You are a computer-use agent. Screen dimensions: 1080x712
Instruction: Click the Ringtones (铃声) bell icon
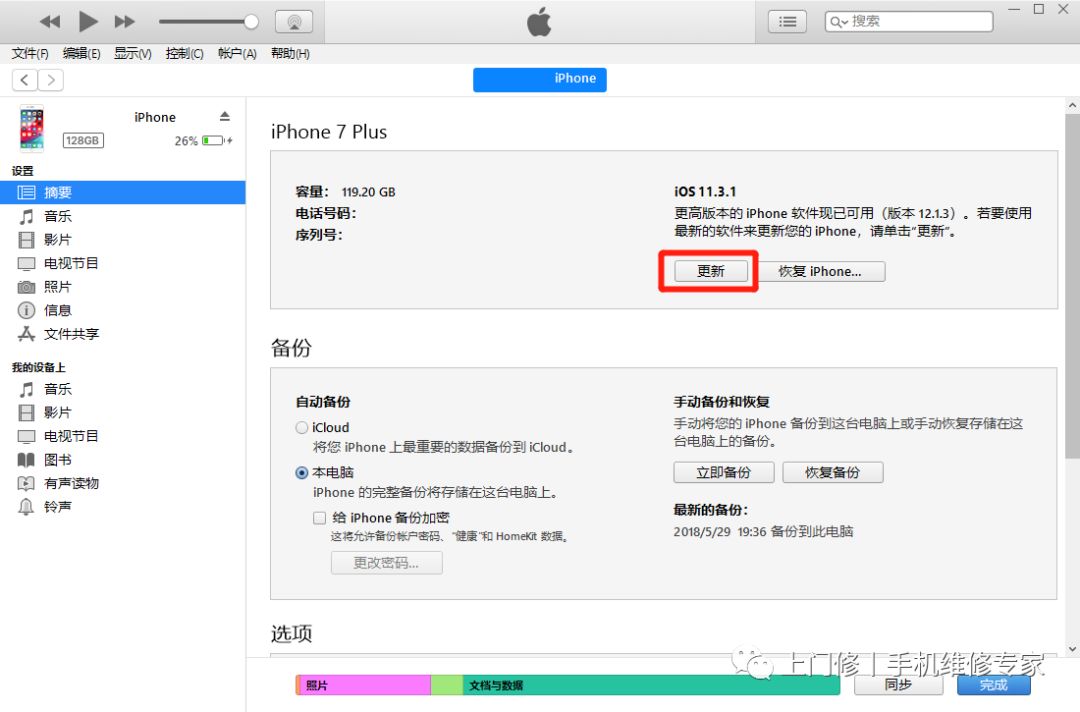click(26, 507)
